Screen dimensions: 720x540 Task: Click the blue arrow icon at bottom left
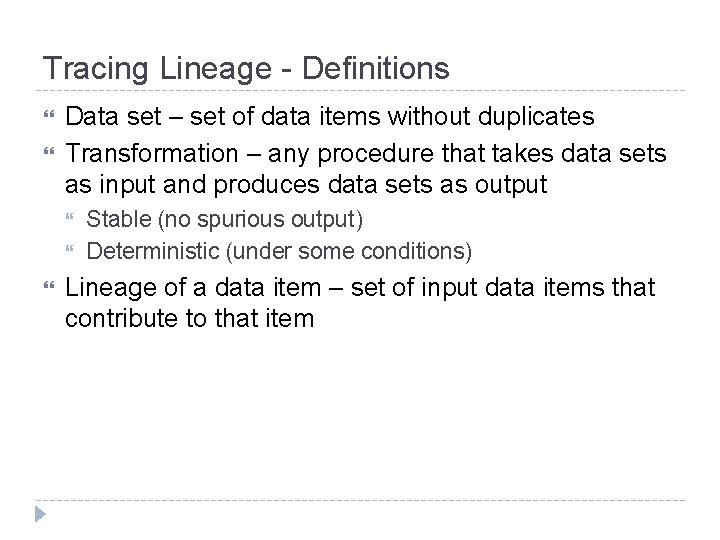pyautogui.click(x=40, y=514)
